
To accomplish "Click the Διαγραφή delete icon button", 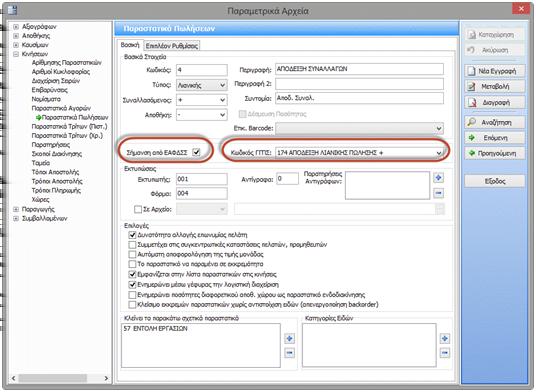I will pos(472,102).
